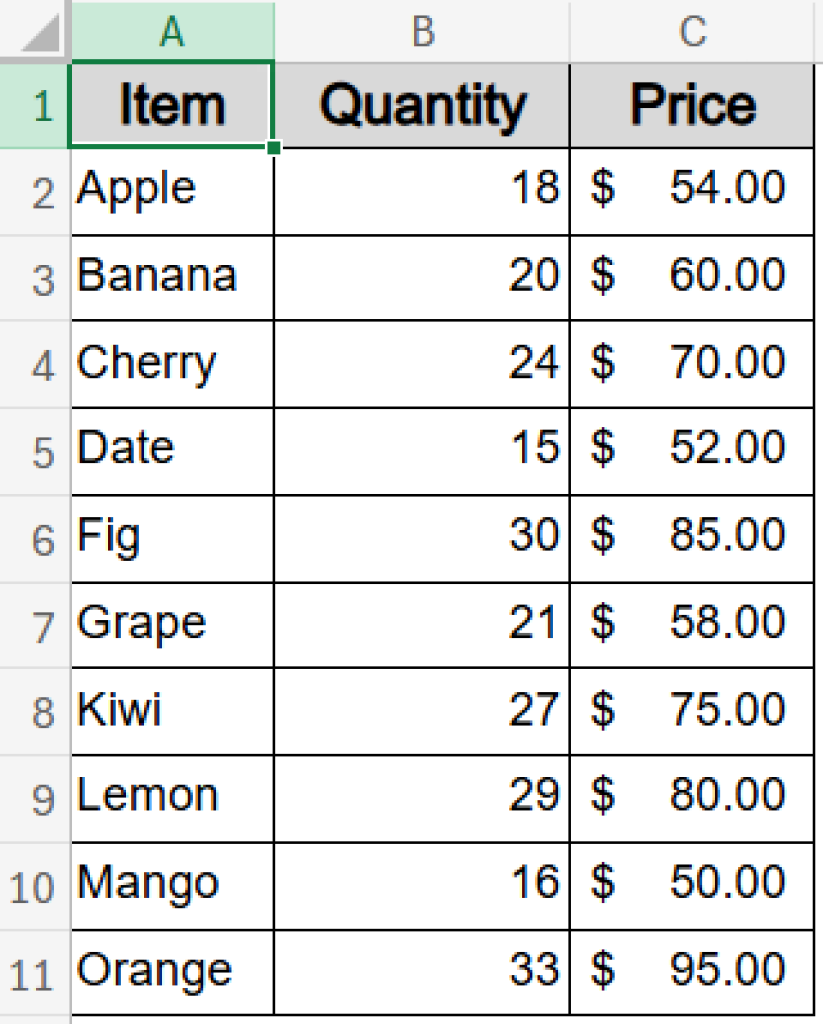The image size is (823, 1024).
Task: Click the Quantity header cell
Action: (420, 103)
